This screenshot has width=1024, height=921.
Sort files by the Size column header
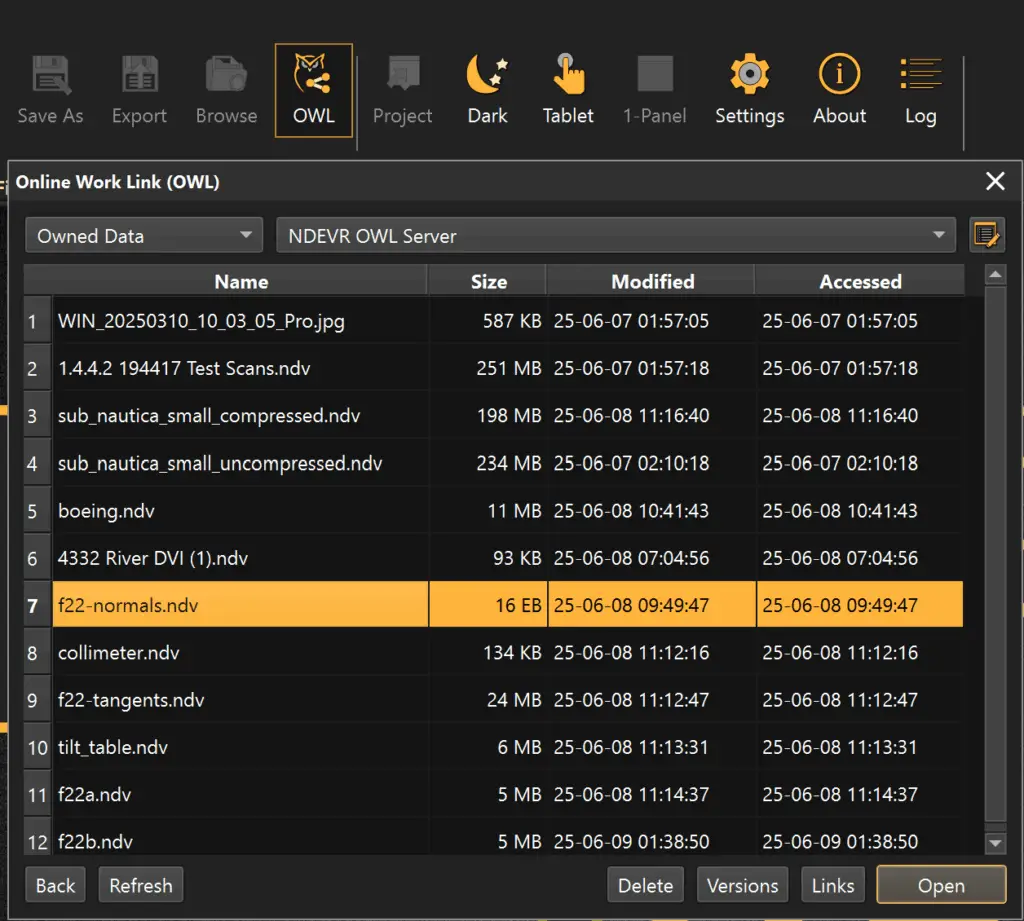[488, 282]
